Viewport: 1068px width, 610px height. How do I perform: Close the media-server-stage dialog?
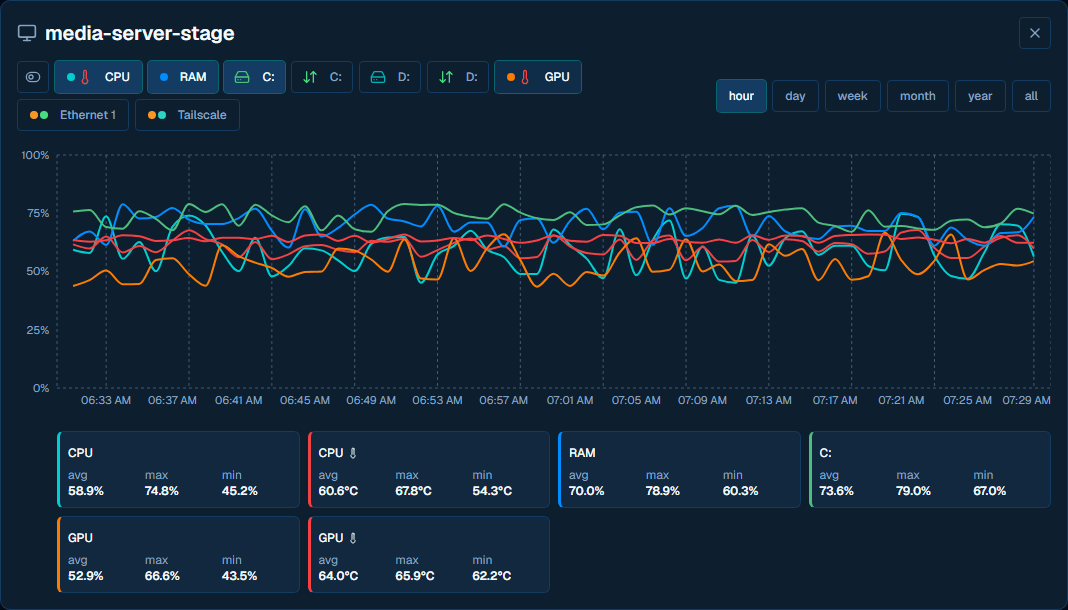(1035, 33)
